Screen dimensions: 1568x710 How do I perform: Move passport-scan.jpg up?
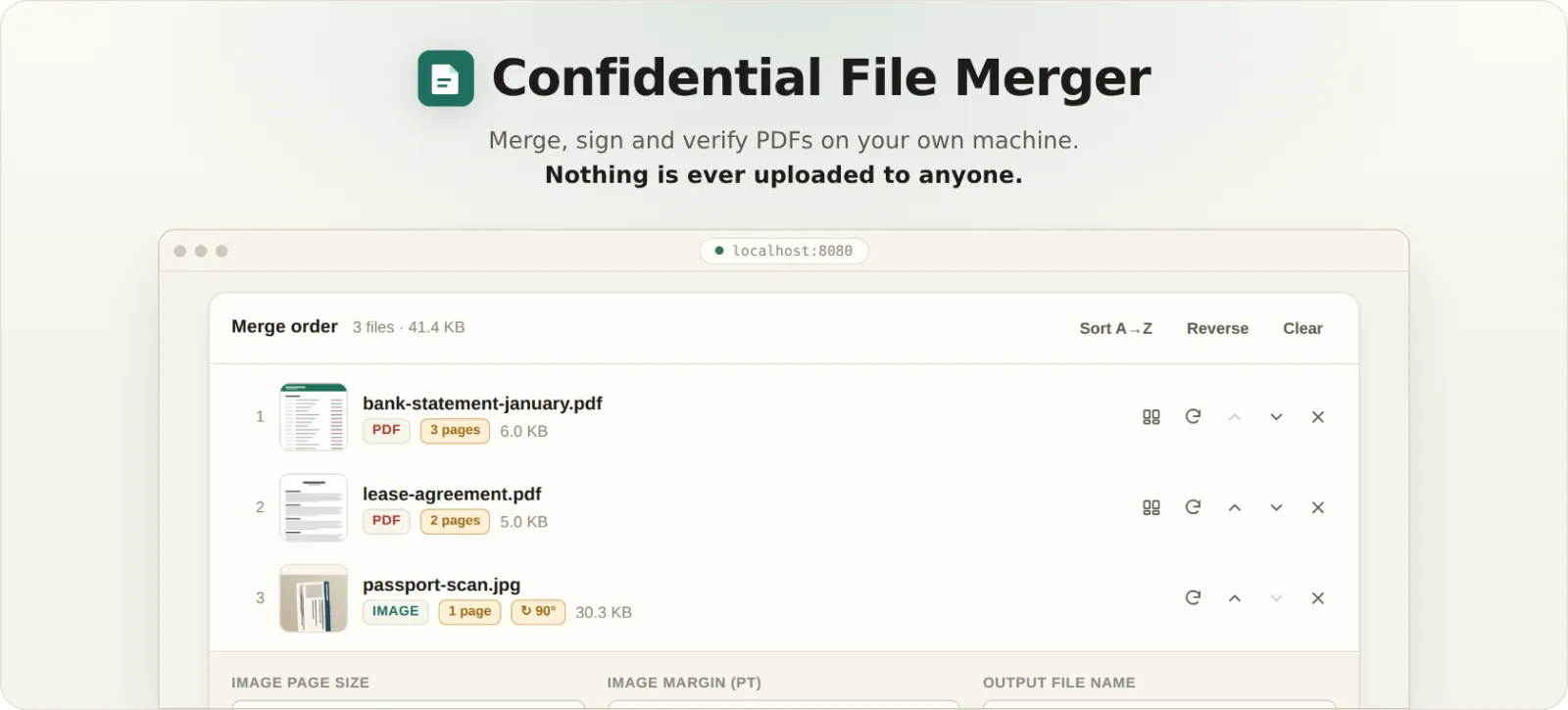click(1235, 598)
